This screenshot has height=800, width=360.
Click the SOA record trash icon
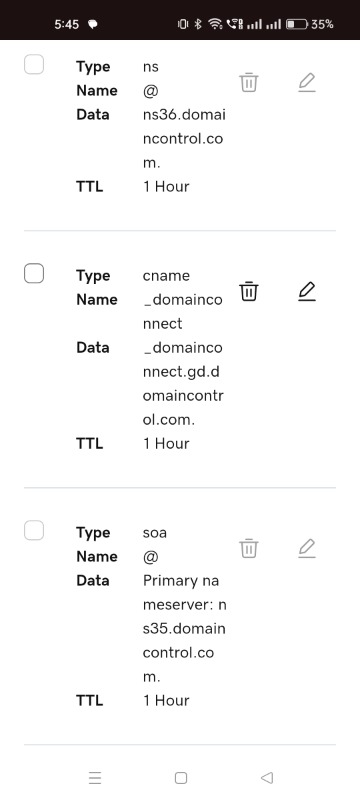coord(249,548)
